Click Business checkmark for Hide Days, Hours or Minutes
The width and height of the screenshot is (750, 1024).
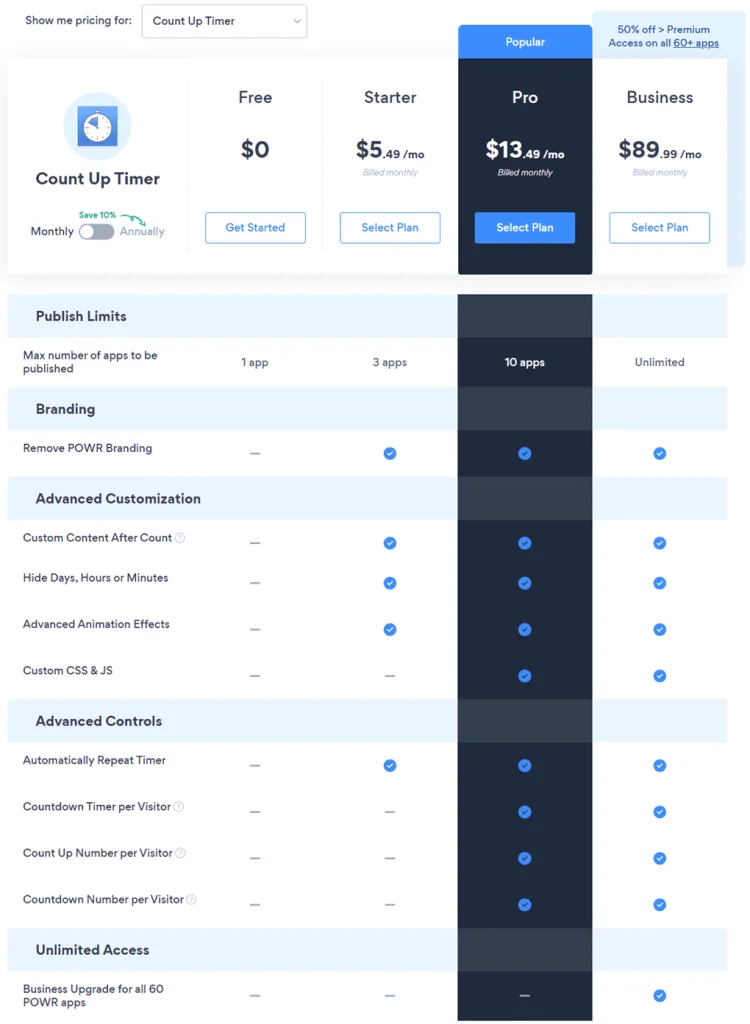click(660, 583)
